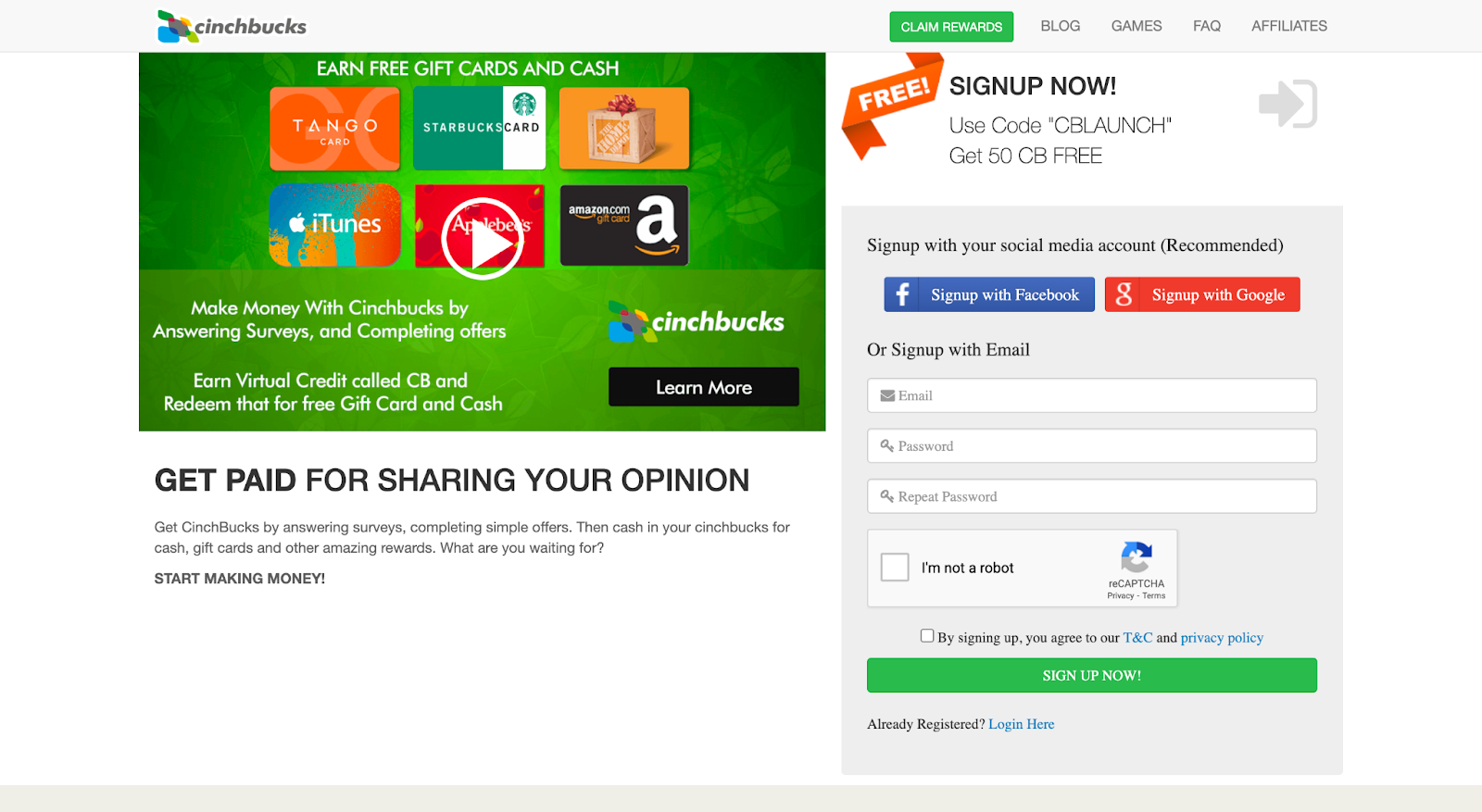Click the Starbucks Card image
This screenshot has width=1482, height=812.
click(479, 128)
